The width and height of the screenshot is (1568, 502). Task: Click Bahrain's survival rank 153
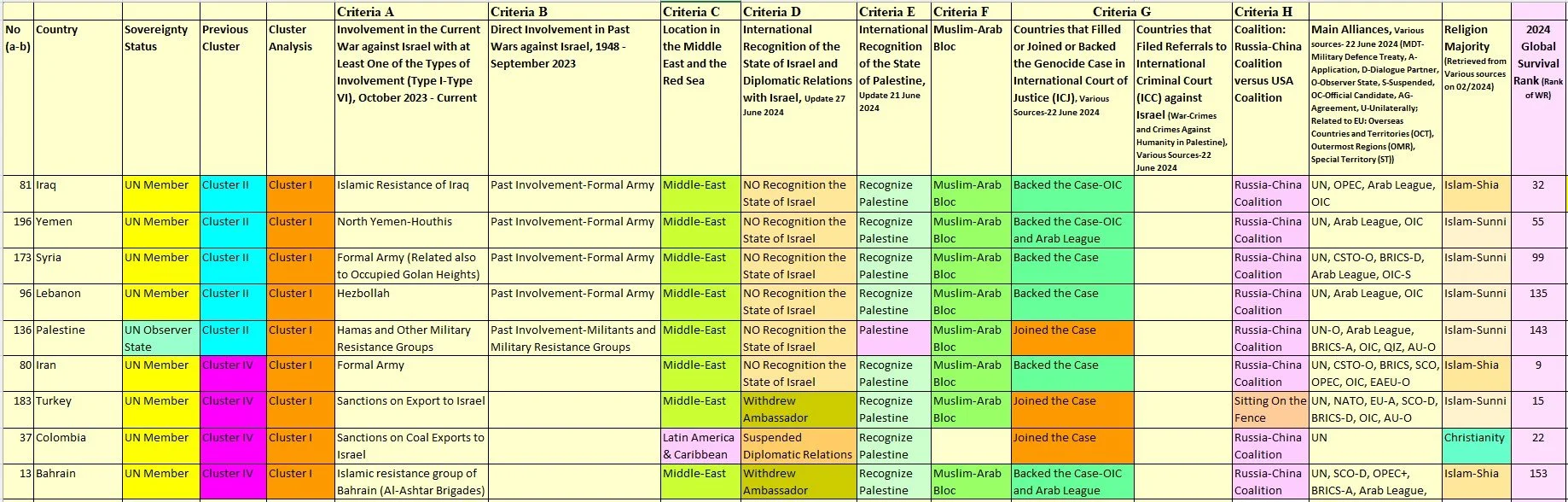point(1538,482)
